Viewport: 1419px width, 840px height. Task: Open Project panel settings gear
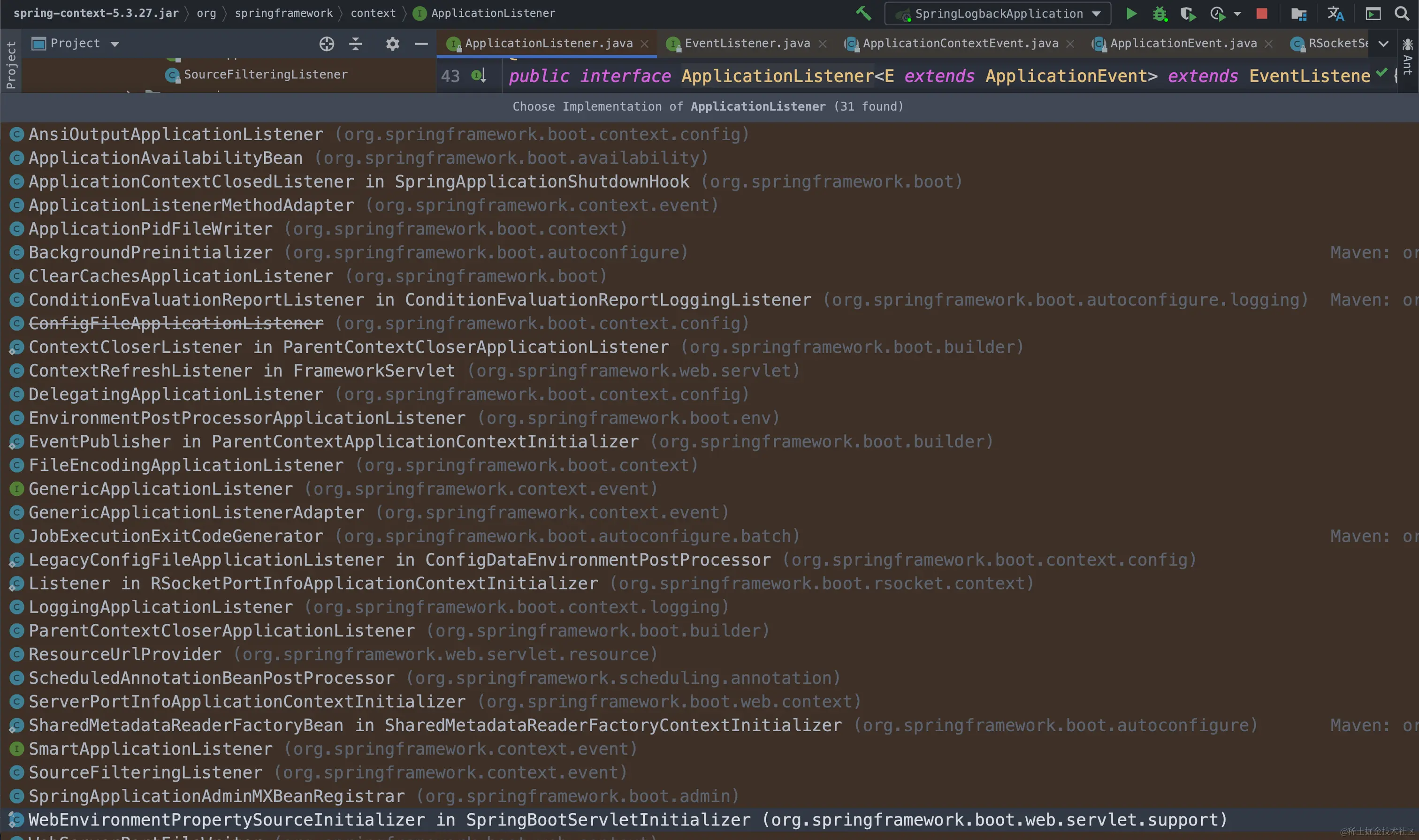click(x=392, y=44)
